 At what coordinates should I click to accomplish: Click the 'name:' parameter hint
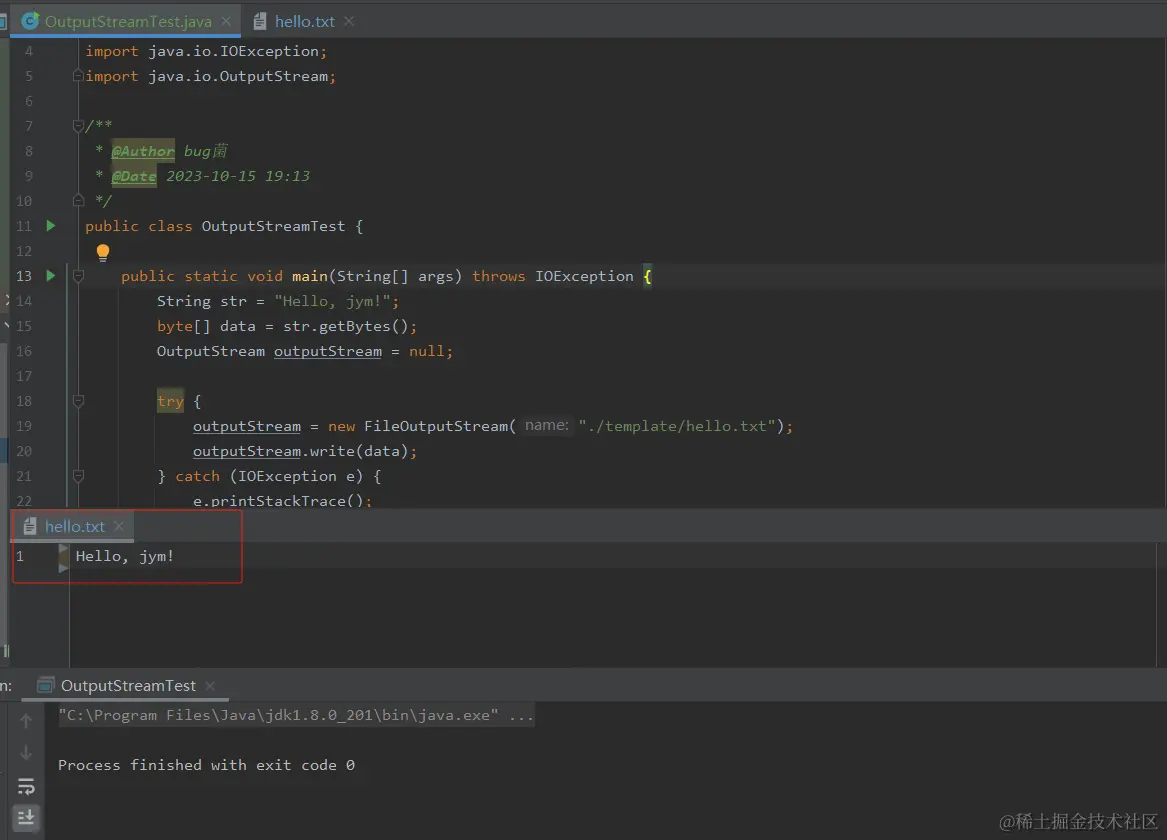546,426
